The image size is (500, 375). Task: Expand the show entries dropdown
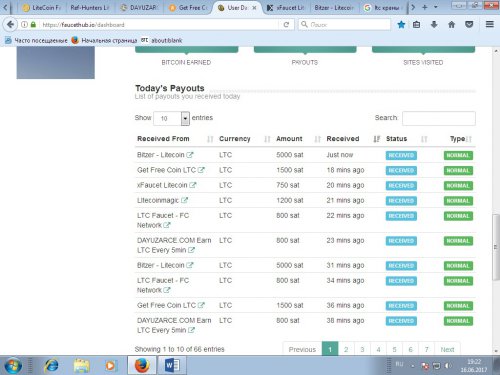(185, 118)
